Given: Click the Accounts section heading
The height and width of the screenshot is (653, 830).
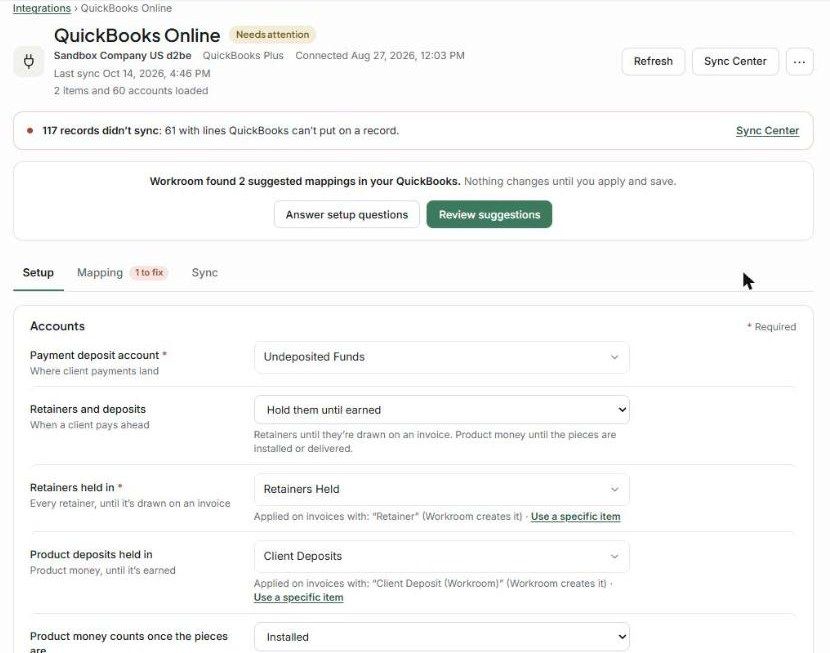Looking at the screenshot, I should pyautogui.click(x=57, y=326).
